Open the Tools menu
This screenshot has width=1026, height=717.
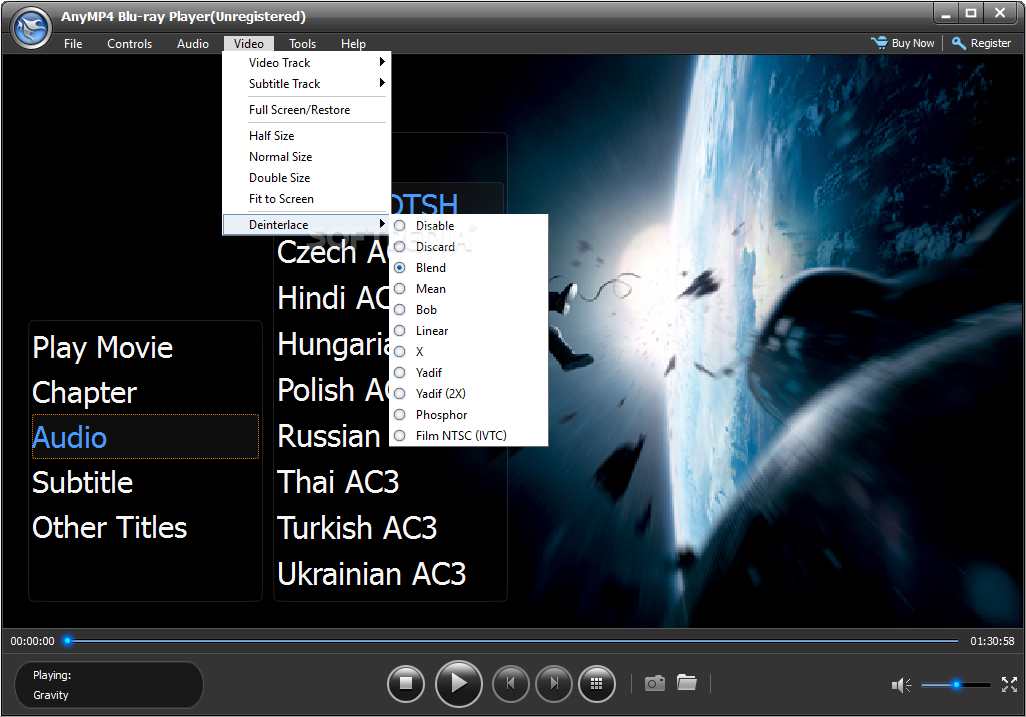coord(302,43)
